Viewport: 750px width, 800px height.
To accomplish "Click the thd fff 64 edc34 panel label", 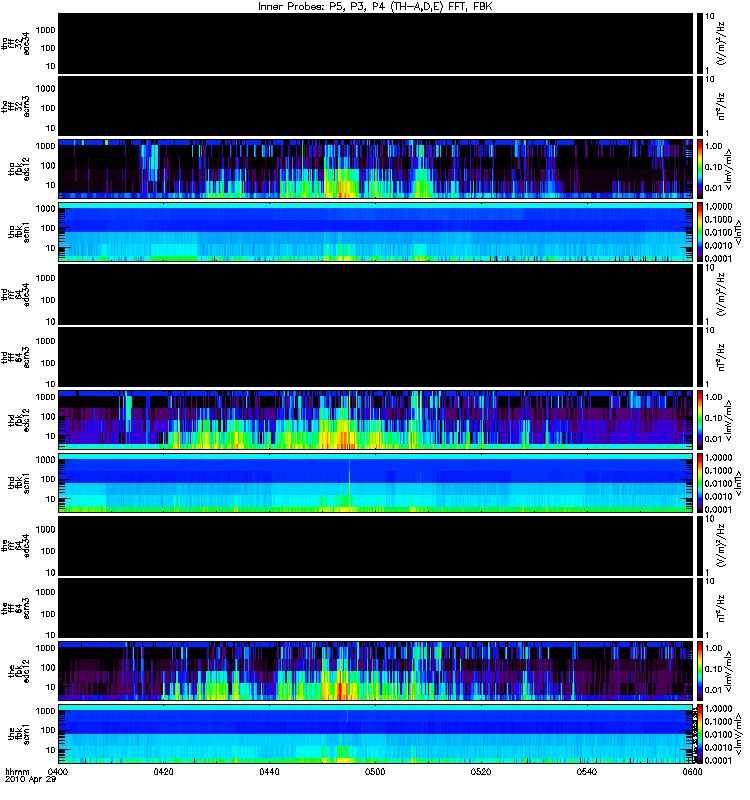I will coord(16,295).
